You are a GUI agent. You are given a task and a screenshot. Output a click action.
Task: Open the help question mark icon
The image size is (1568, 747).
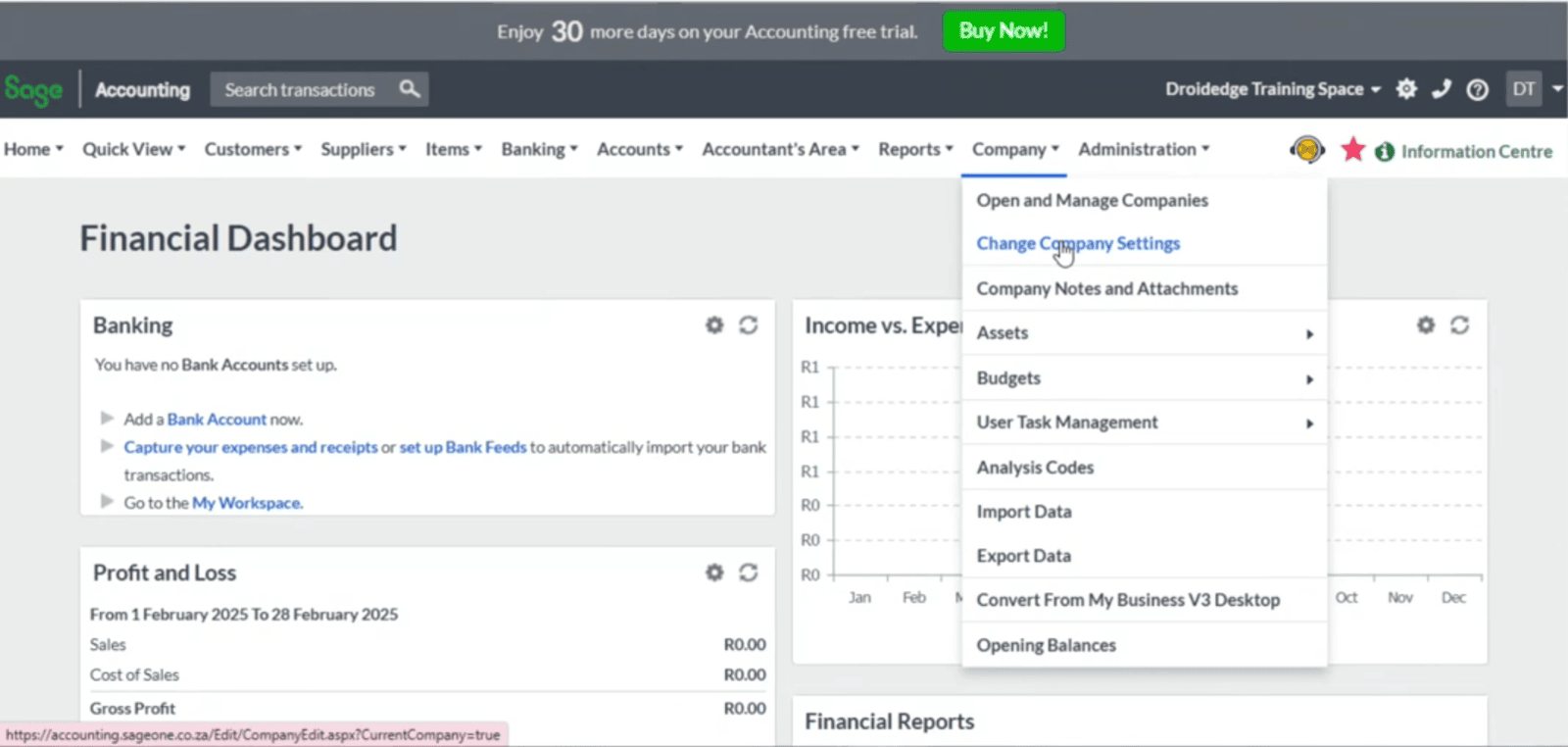(1477, 90)
